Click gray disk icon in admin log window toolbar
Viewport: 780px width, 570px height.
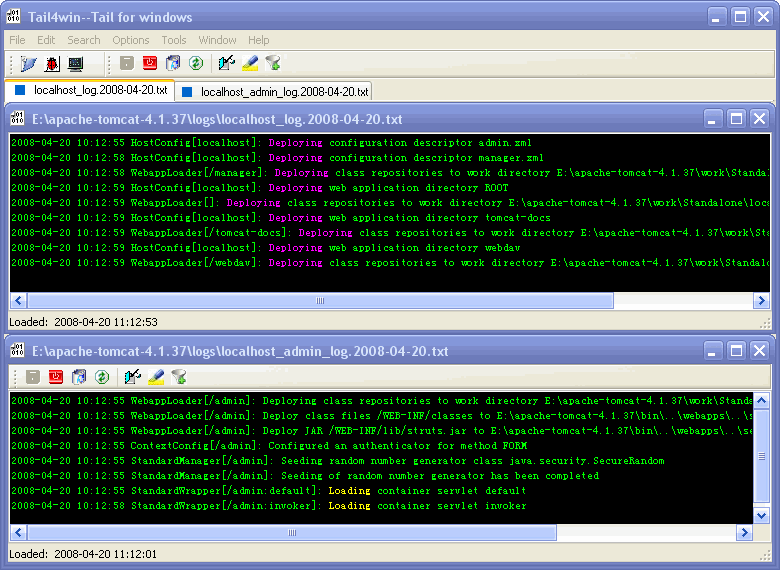pos(33,377)
